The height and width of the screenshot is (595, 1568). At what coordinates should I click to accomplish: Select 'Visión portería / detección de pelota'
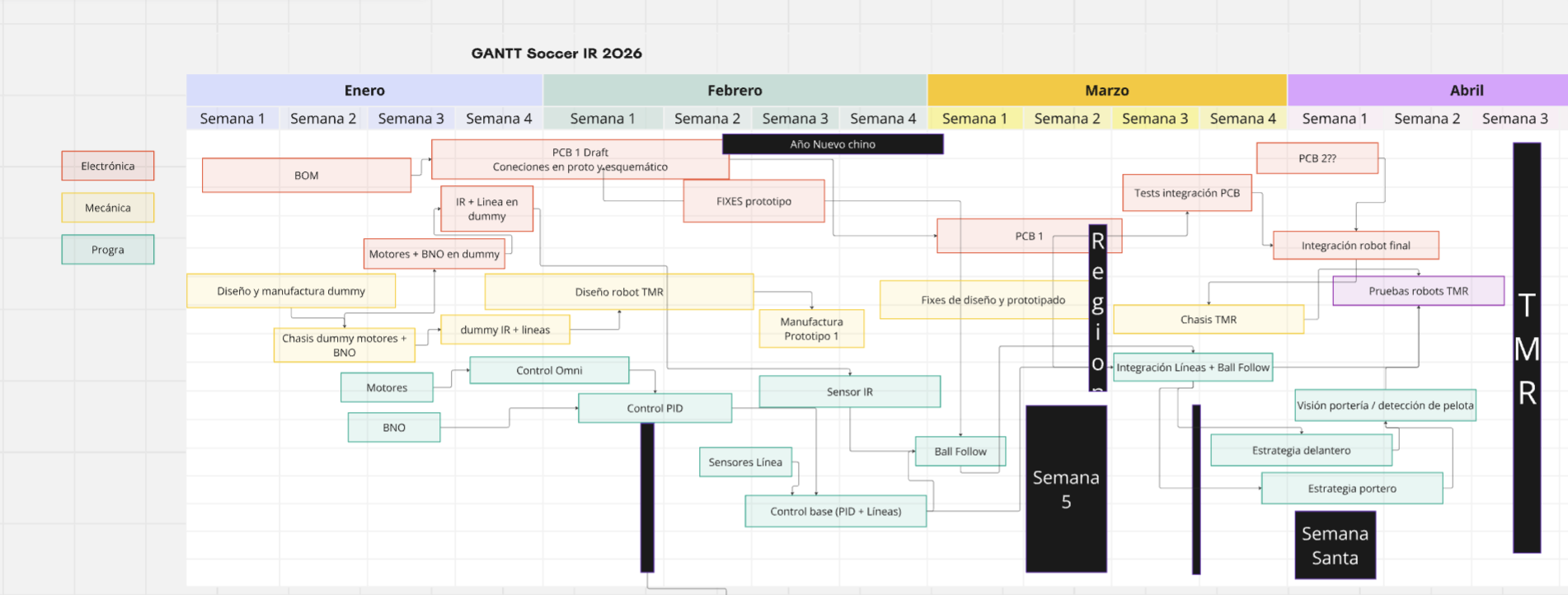(x=1385, y=405)
